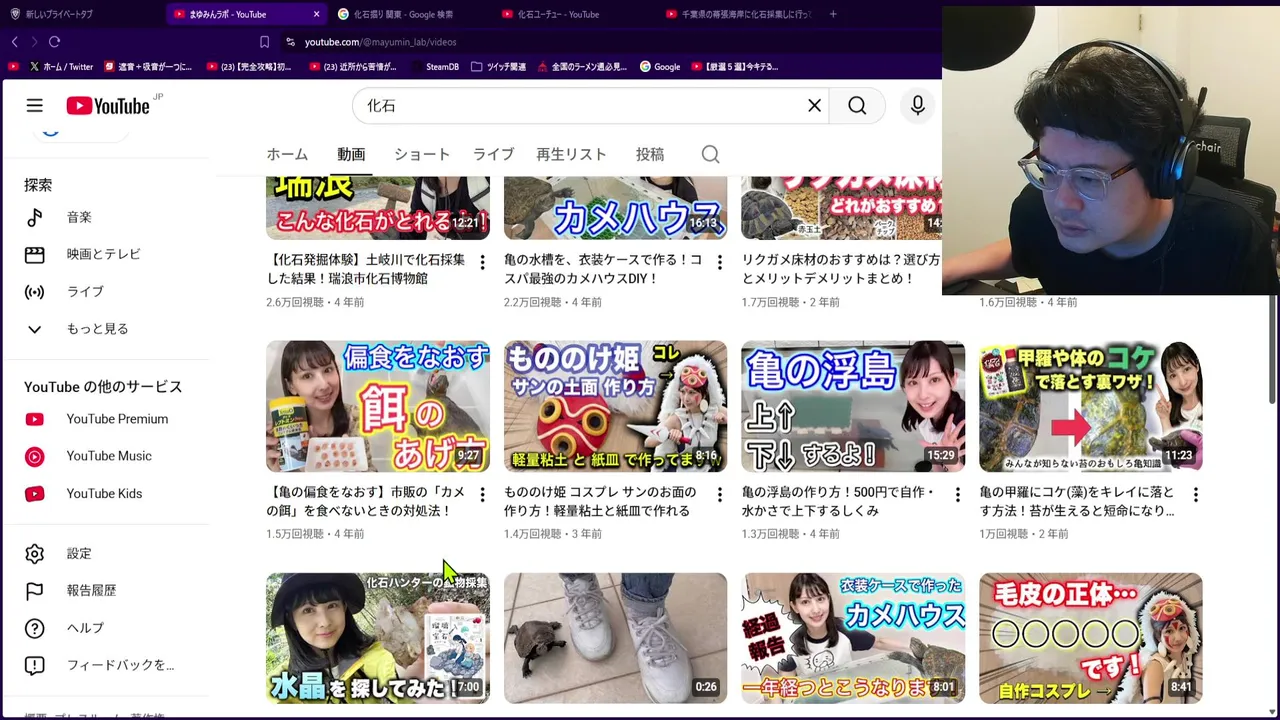Viewport: 1280px width, 720px height.
Task: Play 衣装ケースで作ったカメハウス 8:01 thumbnail
Action: pyautogui.click(x=853, y=638)
